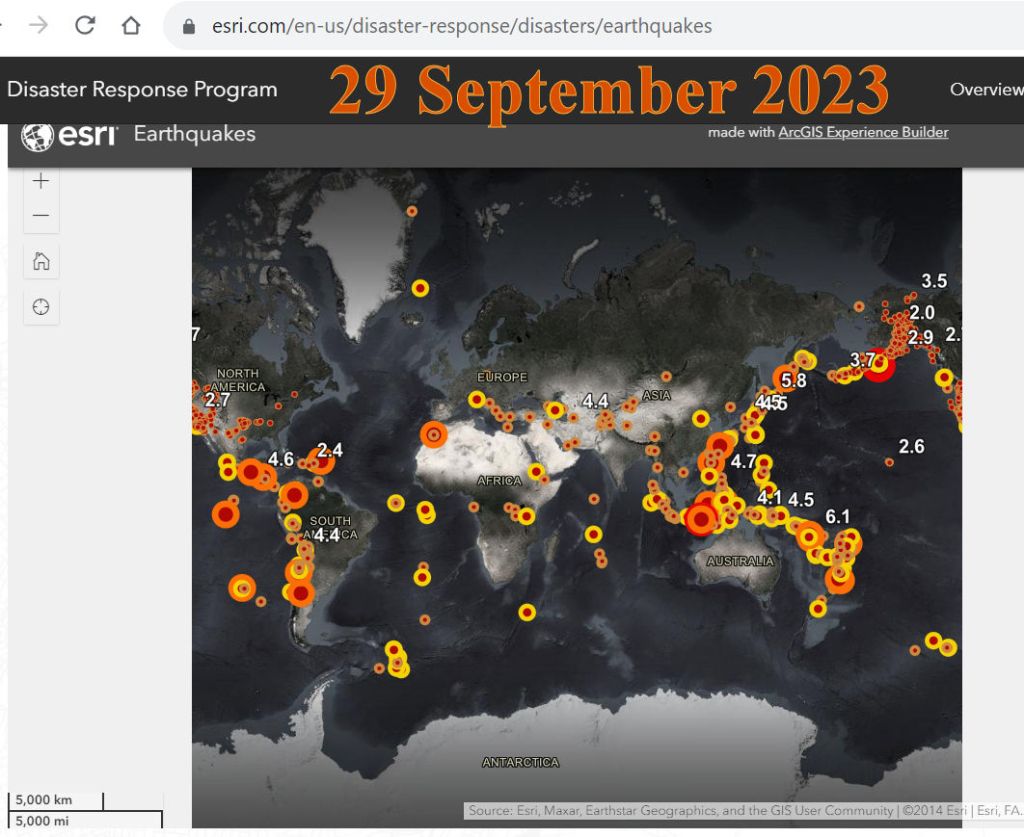The height and width of the screenshot is (837, 1024).
Task: Go to the browser home page icon
Action: point(131,26)
